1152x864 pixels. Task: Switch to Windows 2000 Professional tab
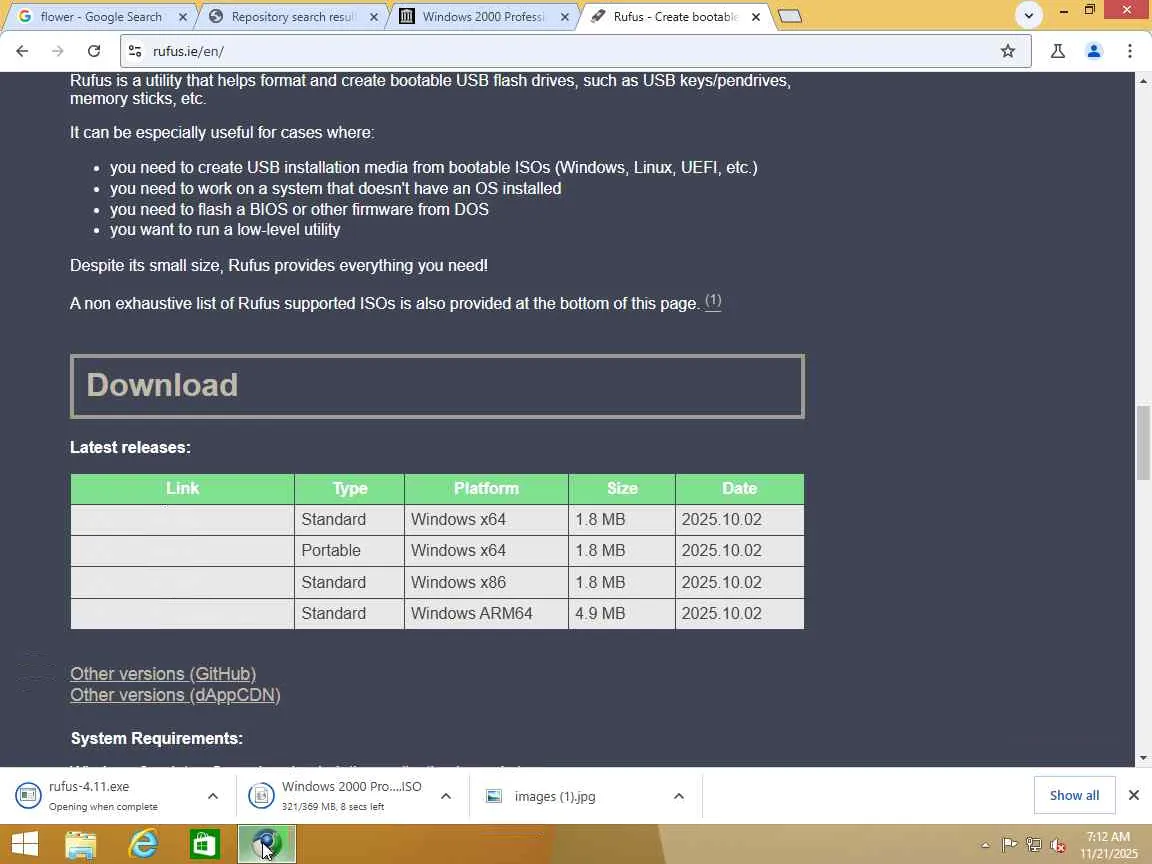(483, 16)
